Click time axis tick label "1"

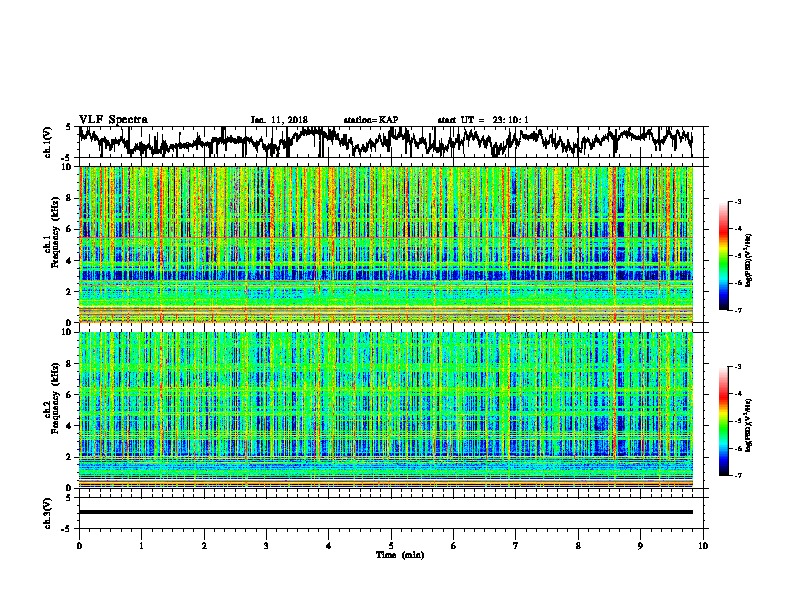[141, 546]
